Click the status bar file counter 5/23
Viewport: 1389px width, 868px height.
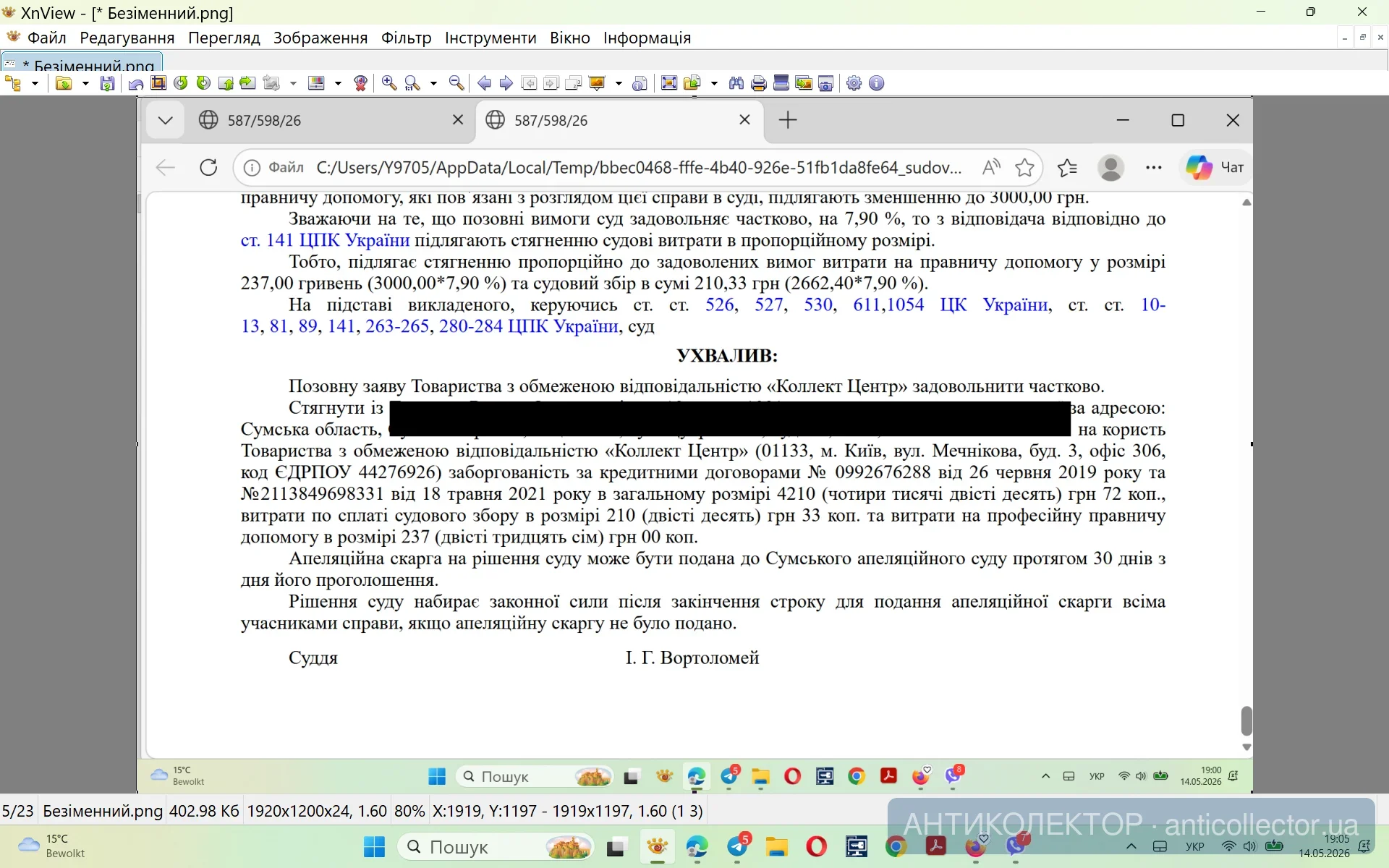18,811
